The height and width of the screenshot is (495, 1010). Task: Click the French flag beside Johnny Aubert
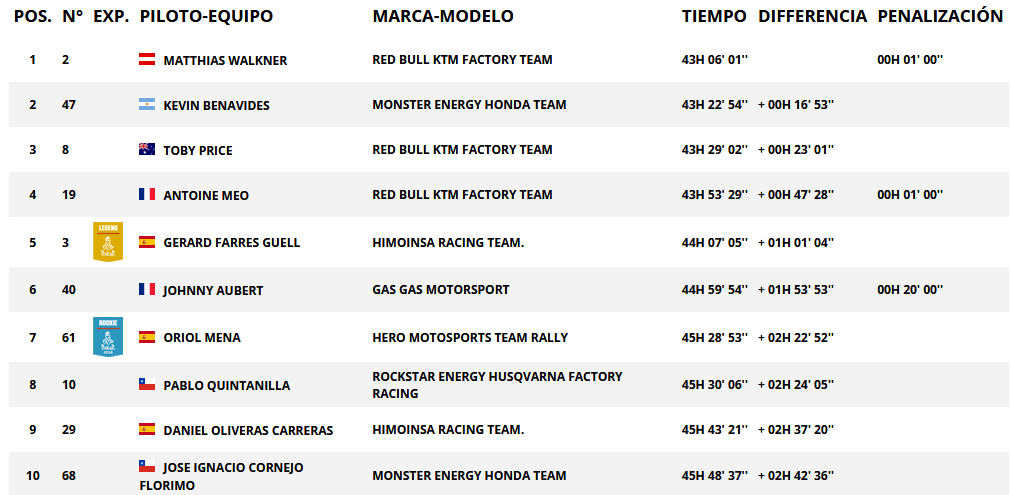[147, 289]
